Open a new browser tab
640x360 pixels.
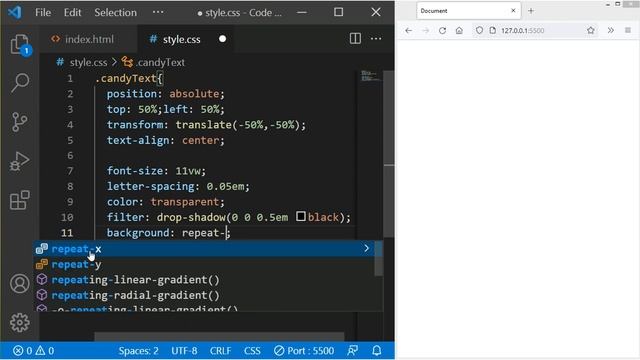531,11
